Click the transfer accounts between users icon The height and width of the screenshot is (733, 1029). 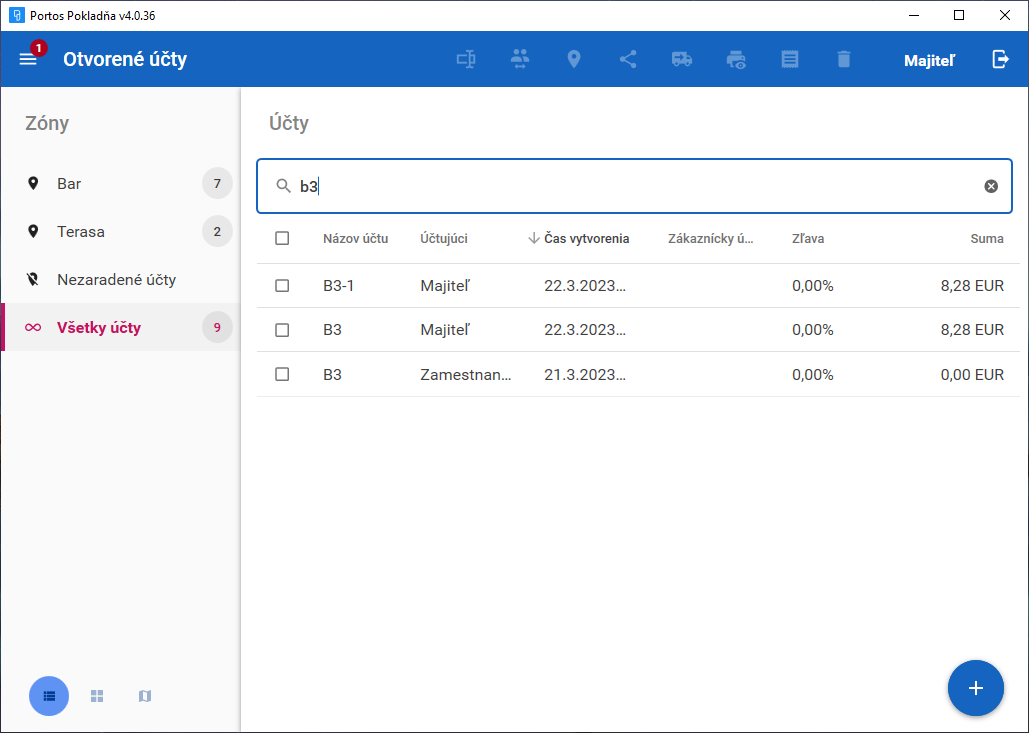520,59
